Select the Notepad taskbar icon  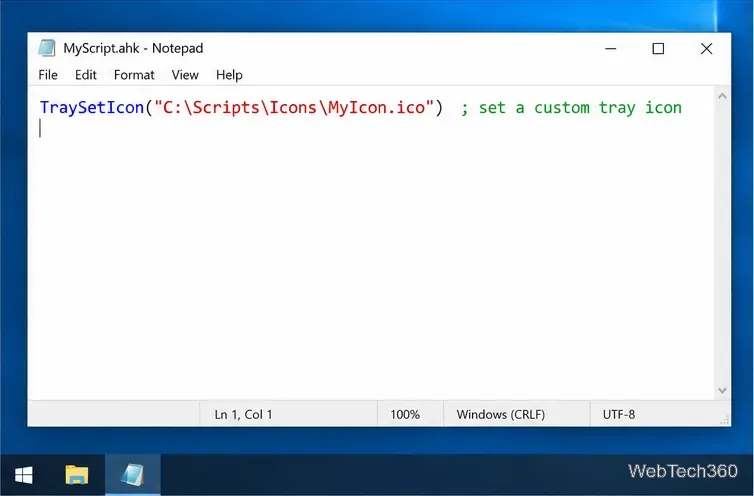133,475
